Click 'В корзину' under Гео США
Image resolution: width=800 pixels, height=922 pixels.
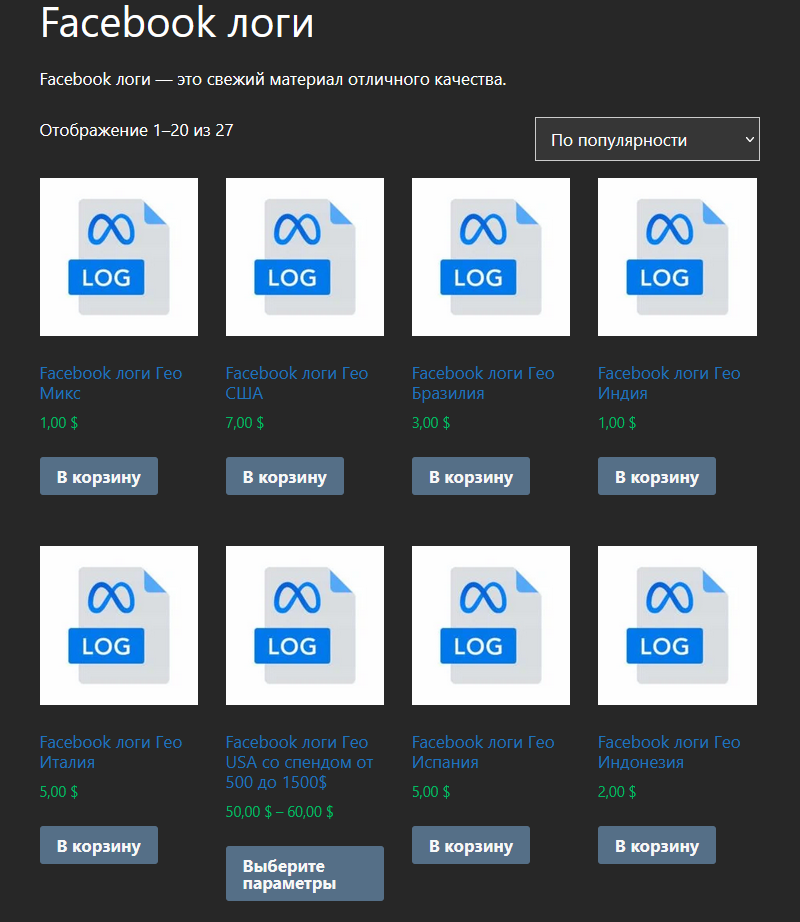285,476
